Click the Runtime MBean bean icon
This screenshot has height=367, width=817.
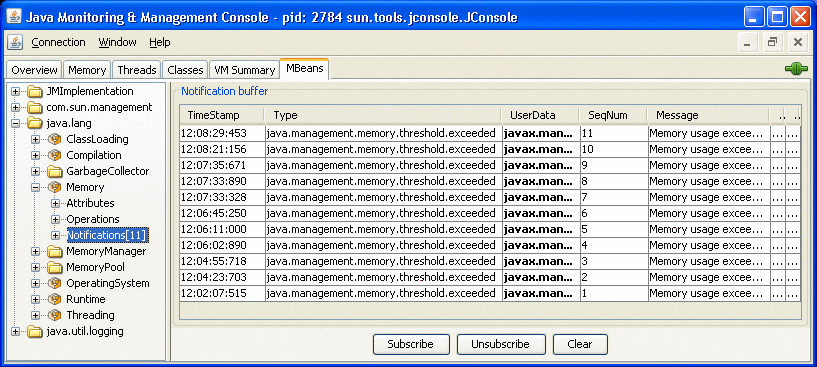click(x=54, y=300)
